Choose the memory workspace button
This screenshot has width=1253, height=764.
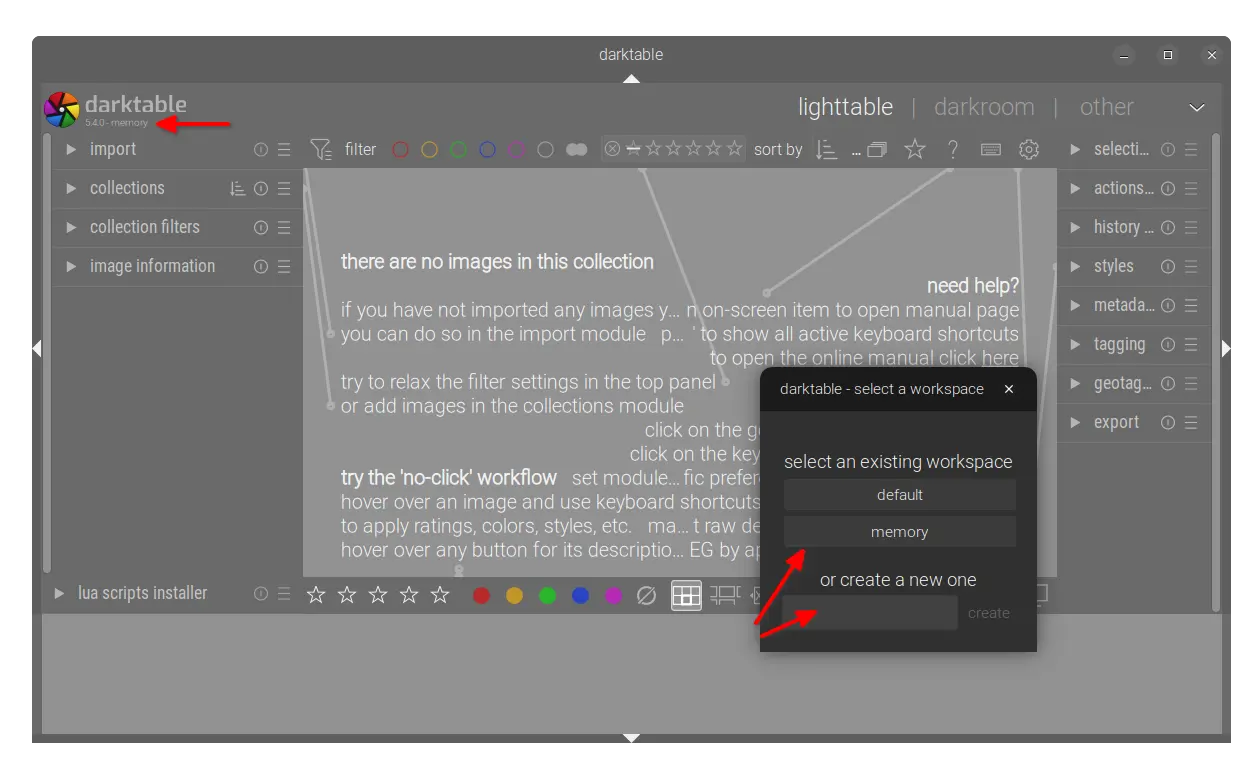[x=899, y=532]
